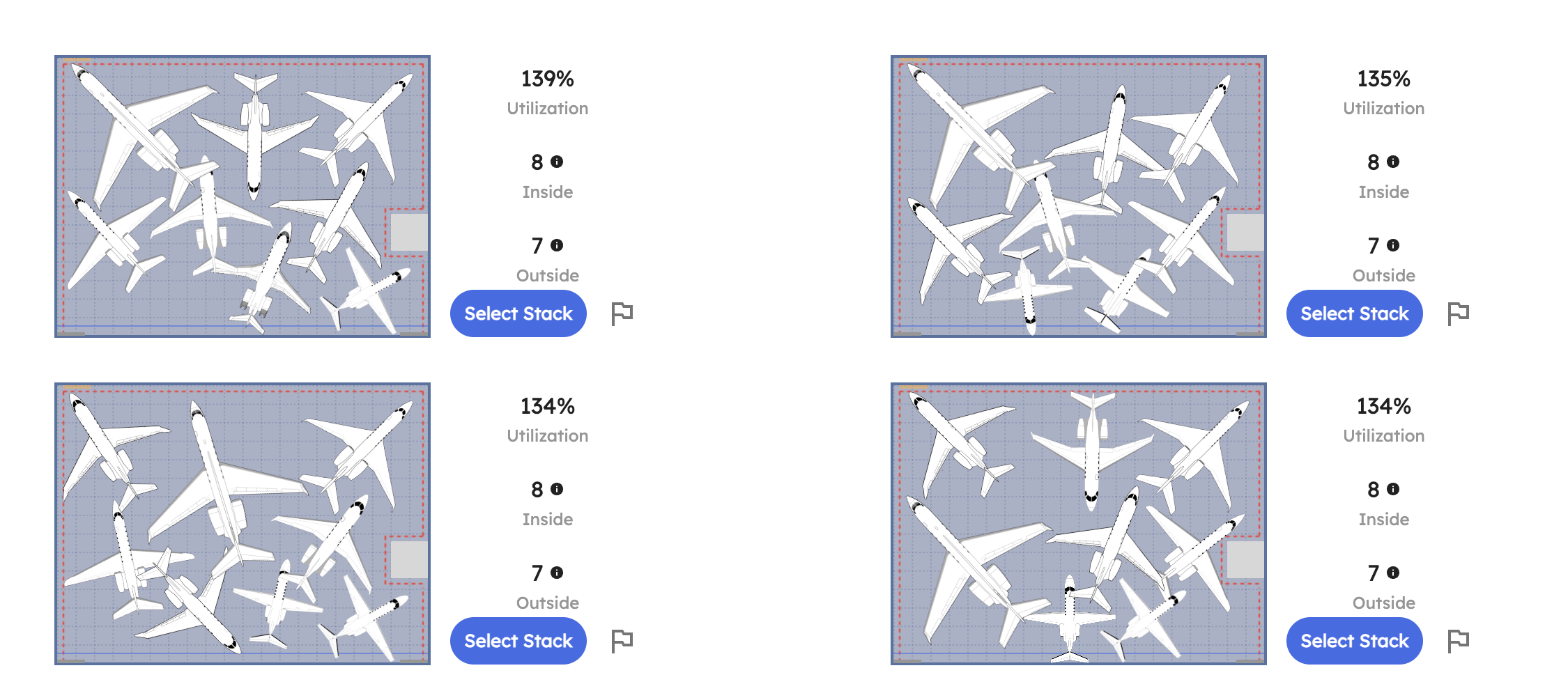Screen dimensions: 1568x691
Task: Open the 139% utilization hangar layout image
Action: coord(243,196)
